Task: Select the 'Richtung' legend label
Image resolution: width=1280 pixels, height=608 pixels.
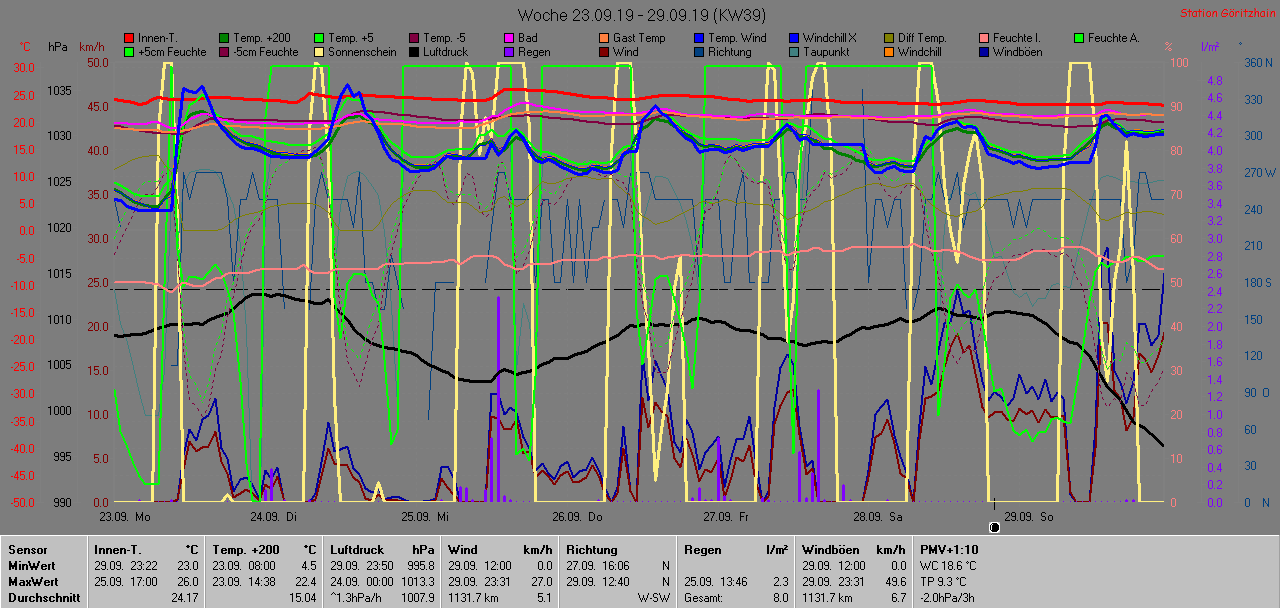Action: (x=730, y=51)
